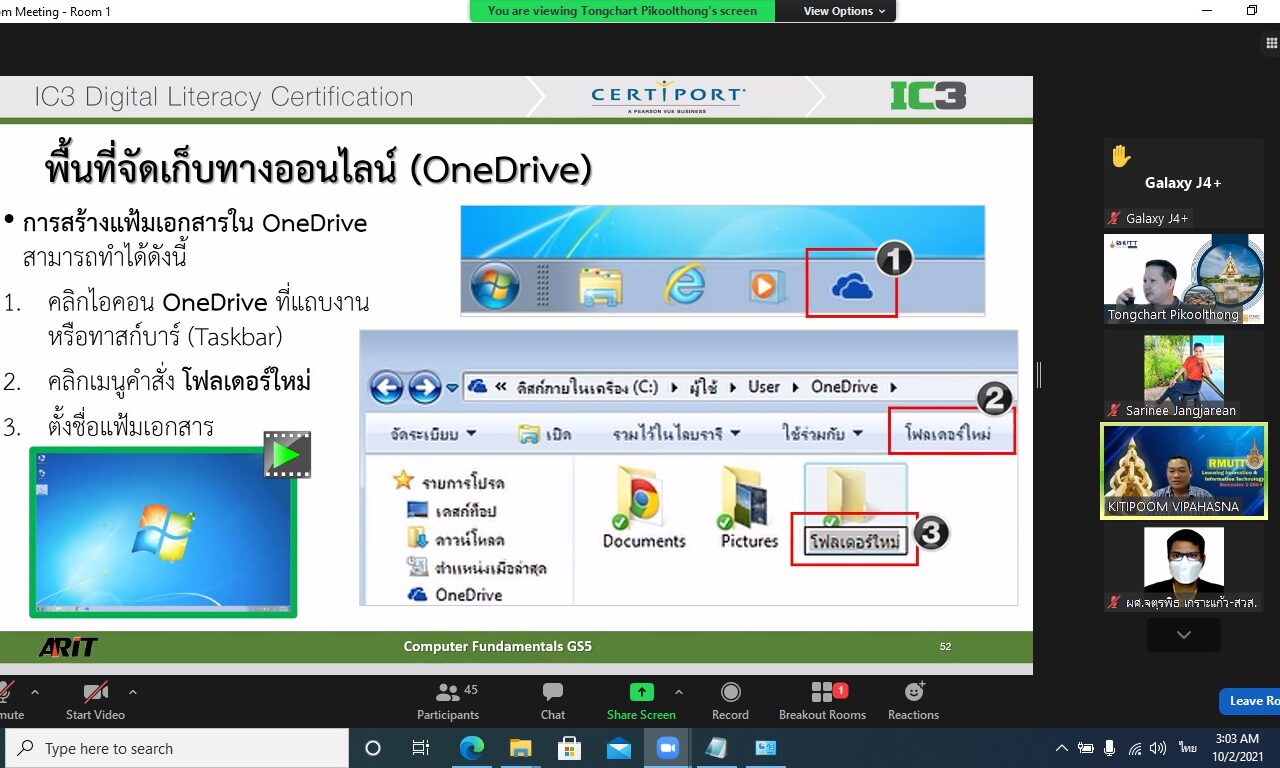Open the View Options dropdown
Viewport: 1280px width, 768px height.
click(845, 11)
